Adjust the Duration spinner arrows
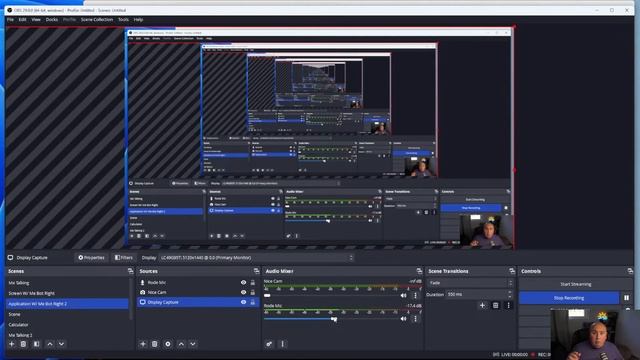Viewport: 640px width, 360px height. pos(510,294)
